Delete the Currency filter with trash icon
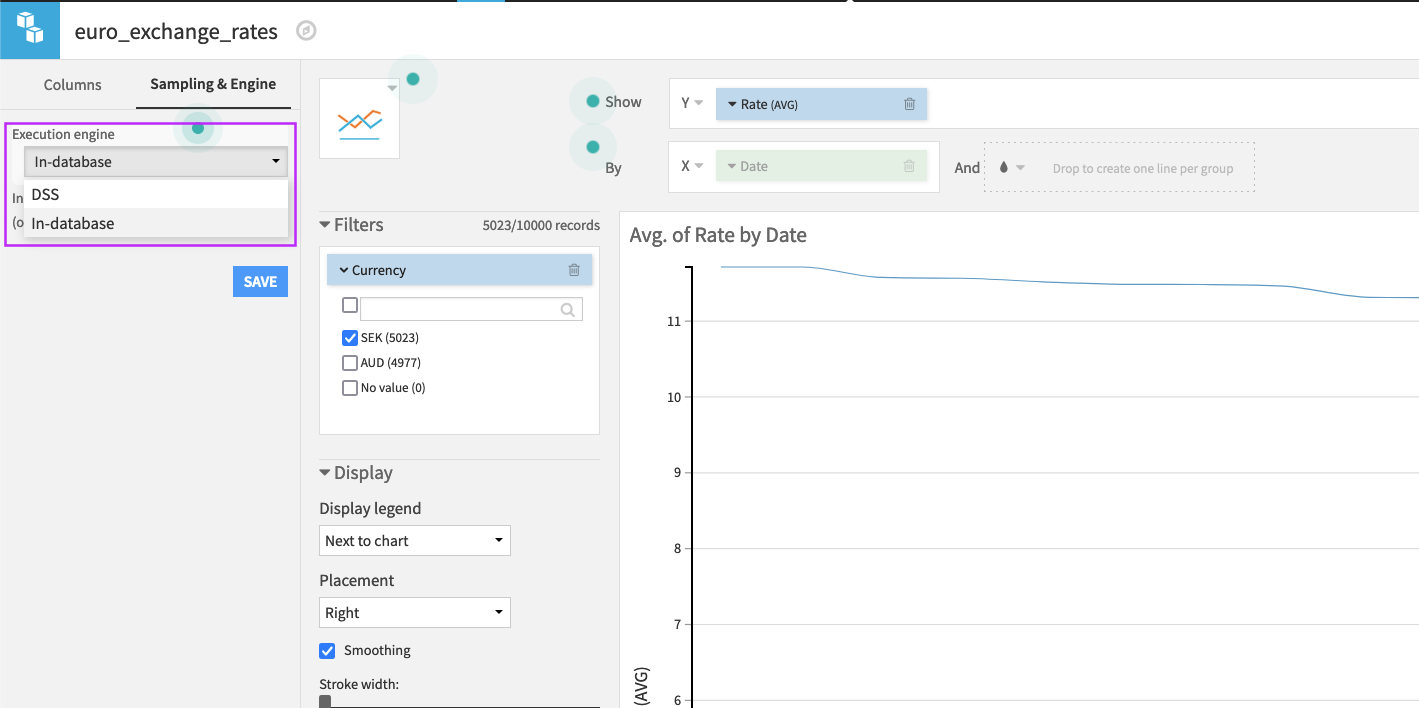1419x708 pixels. (574, 270)
